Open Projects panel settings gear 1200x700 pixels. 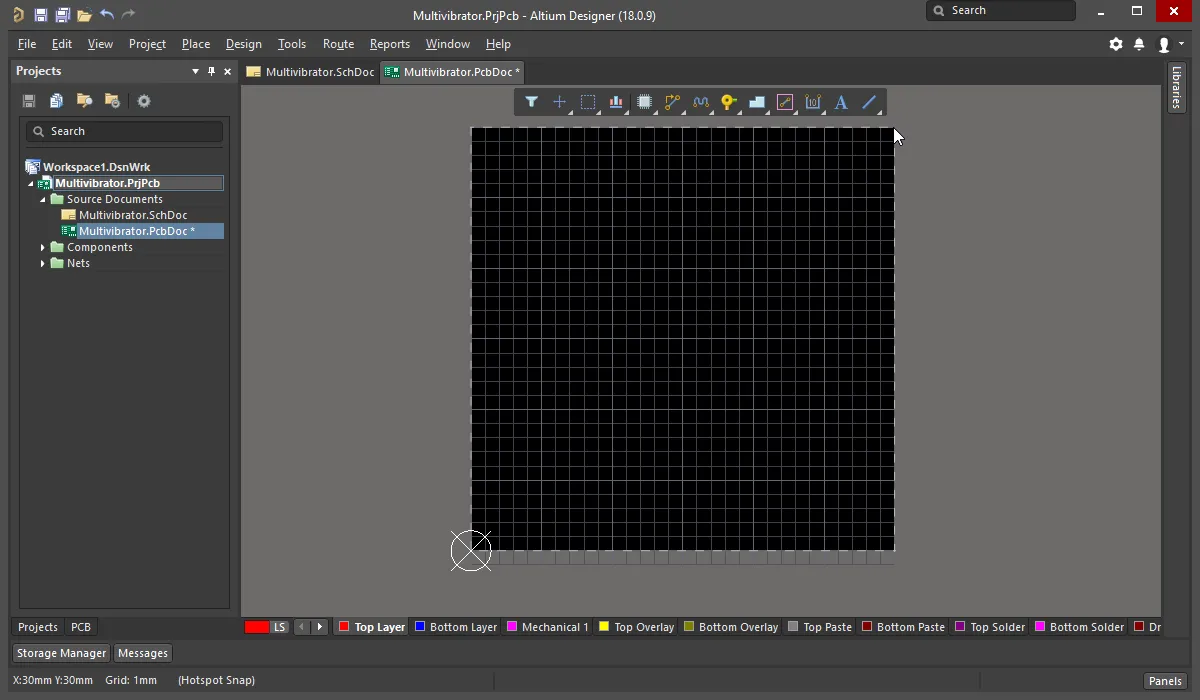pos(144,101)
